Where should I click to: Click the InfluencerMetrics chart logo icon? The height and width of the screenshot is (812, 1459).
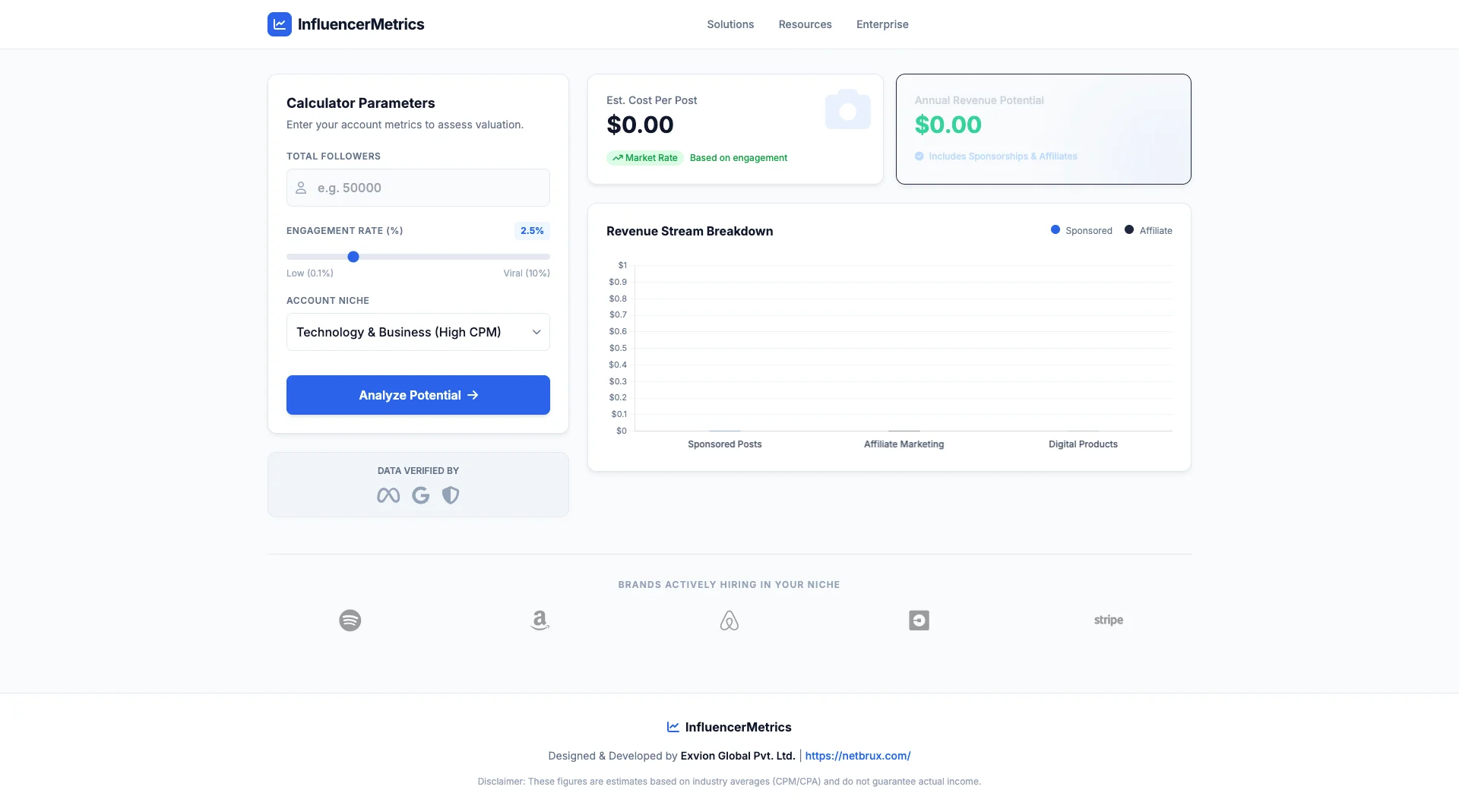click(x=279, y=24)
